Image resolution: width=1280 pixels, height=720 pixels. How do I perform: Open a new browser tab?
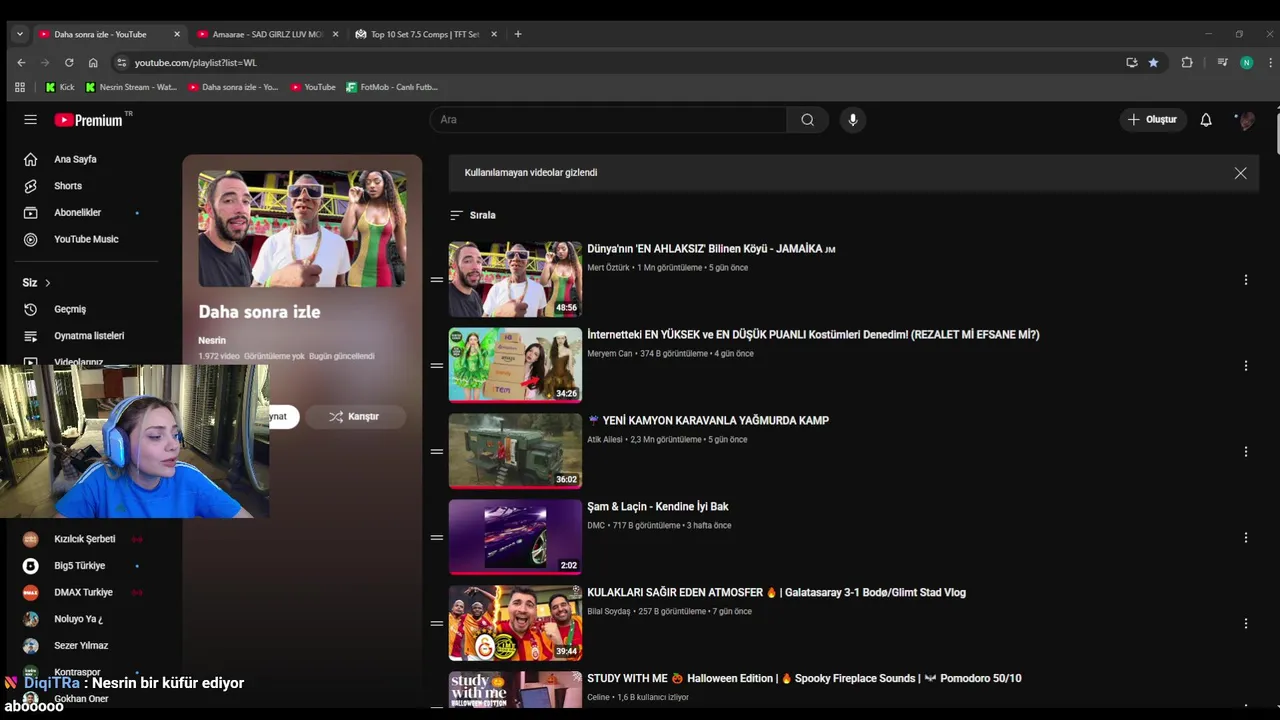(x=517, y=34)
